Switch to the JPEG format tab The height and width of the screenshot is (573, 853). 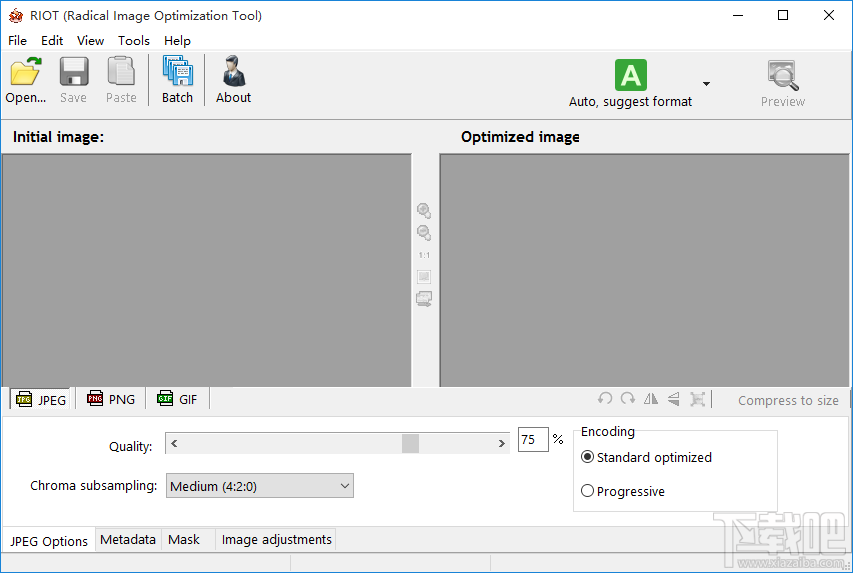click(x=41, y=400)
